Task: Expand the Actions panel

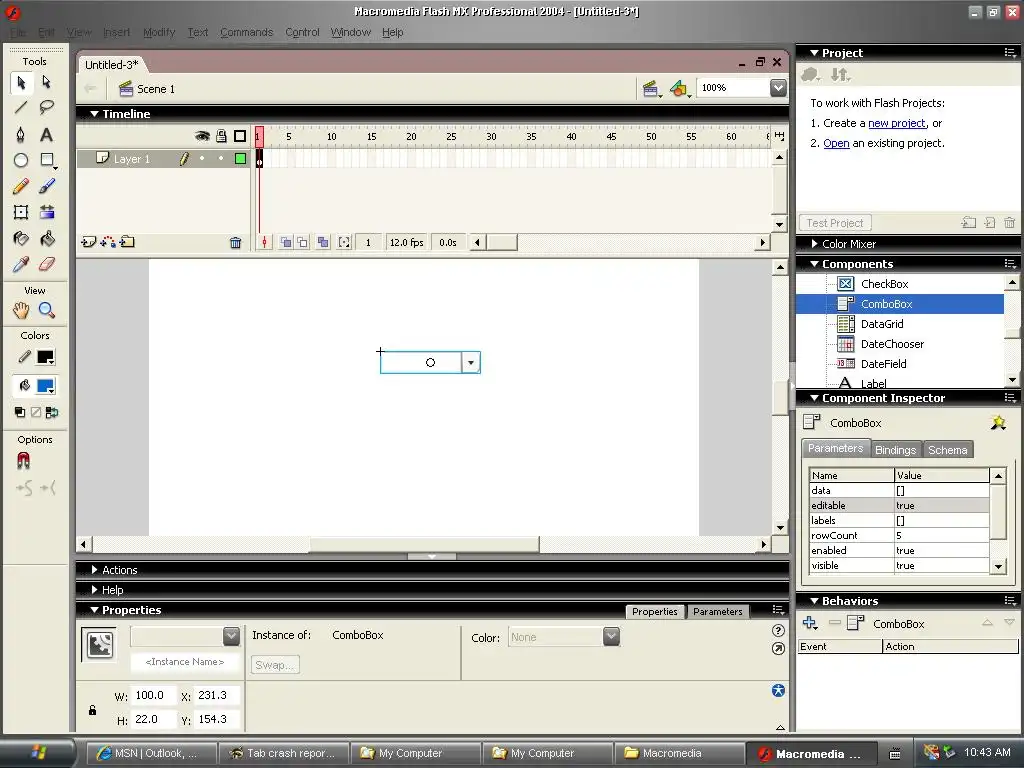Action: point(95,569)
